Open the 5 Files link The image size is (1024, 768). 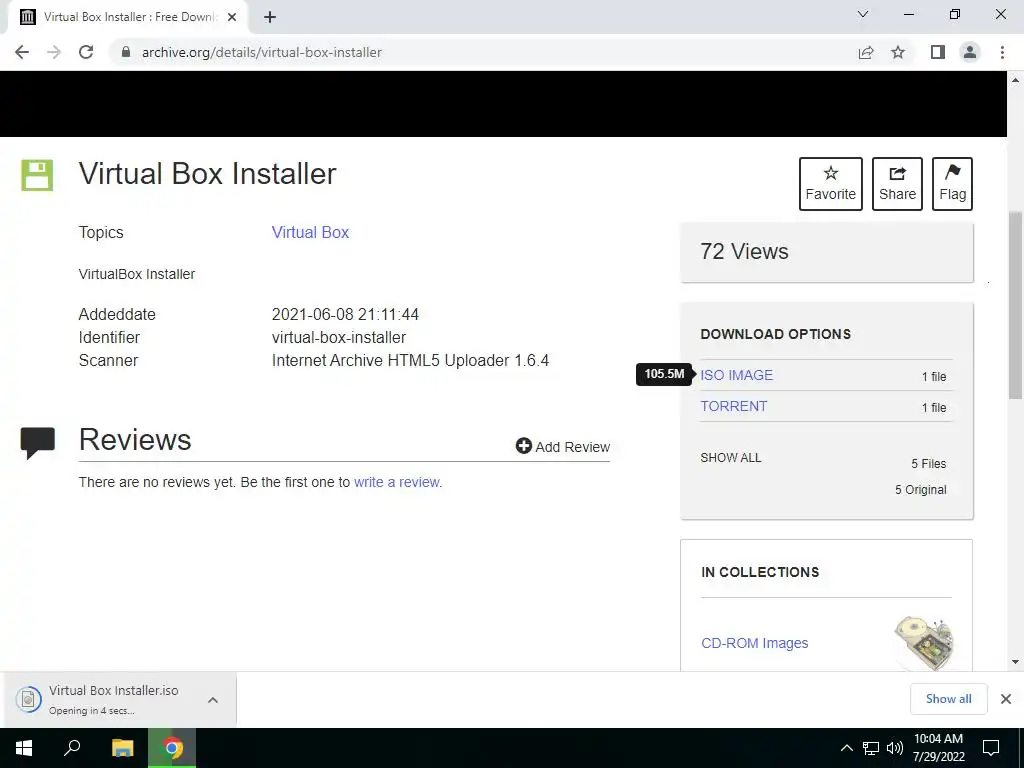click(929, 464)
